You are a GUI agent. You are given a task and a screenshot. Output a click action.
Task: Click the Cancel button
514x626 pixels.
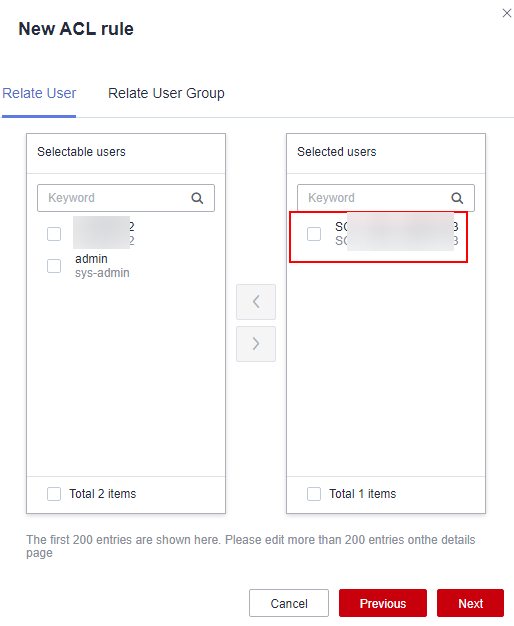[289, 603]
